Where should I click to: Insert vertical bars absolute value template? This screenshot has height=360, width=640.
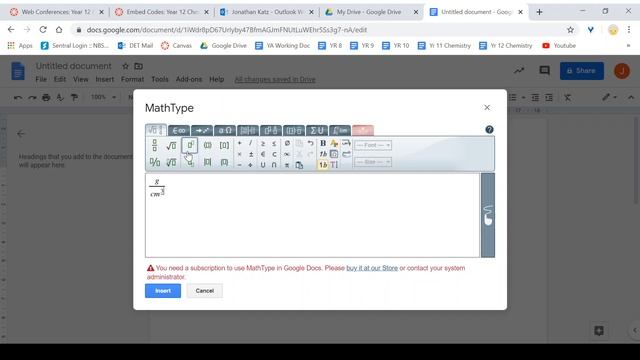click(x=207, y=162)
